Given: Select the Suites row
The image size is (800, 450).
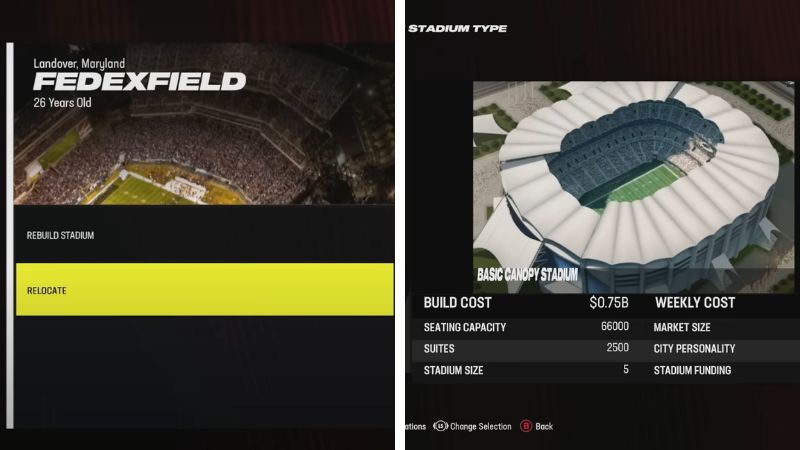Looking at the screenshot, I should point(526,348).
